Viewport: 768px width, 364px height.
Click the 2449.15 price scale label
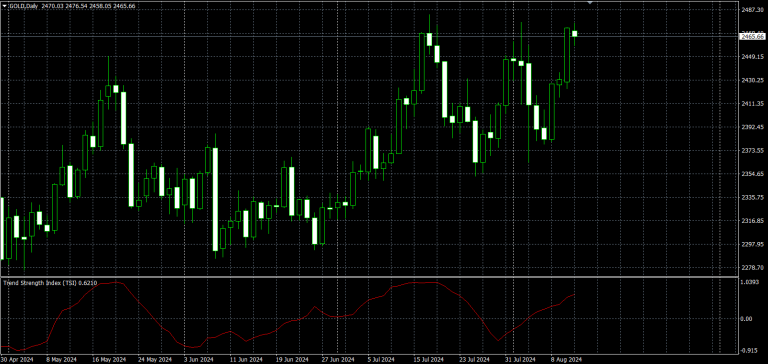pyautogui.click(x=753, y=57)
